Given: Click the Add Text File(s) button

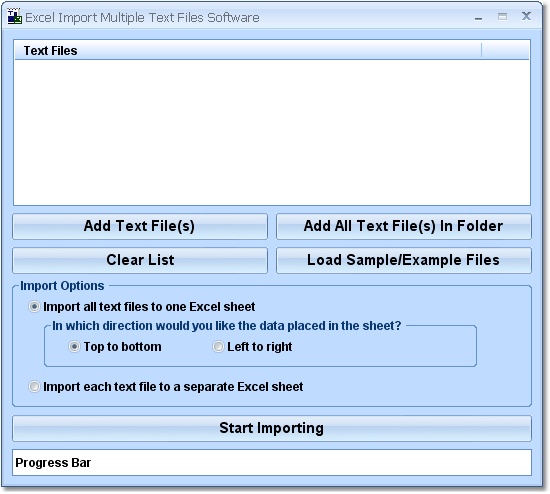Looking at the screenshot, I should (x=140, y=226).
